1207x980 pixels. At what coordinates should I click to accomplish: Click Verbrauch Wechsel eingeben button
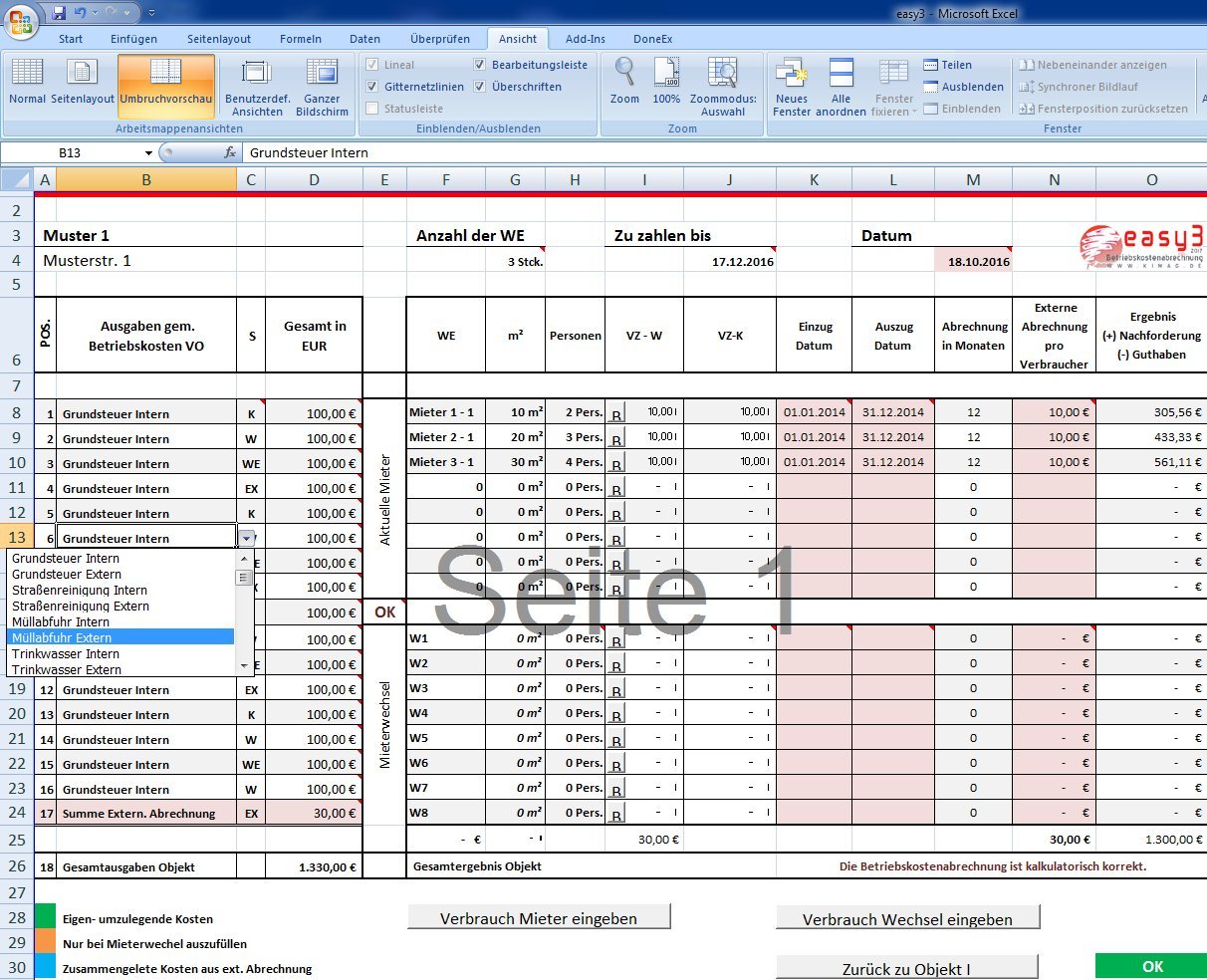point(907,918)
